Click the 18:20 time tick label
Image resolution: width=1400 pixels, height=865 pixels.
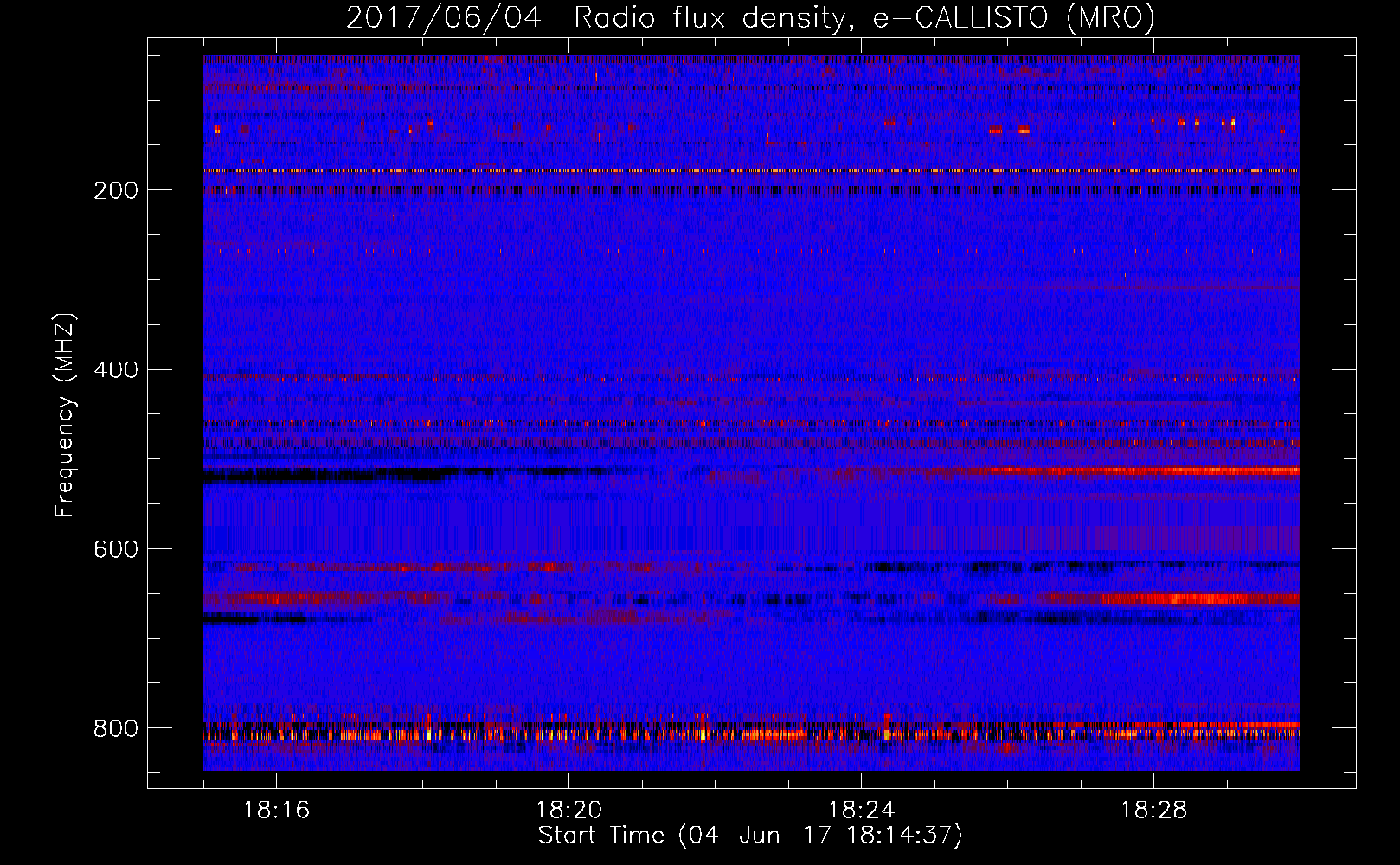(x=568, y=811)
